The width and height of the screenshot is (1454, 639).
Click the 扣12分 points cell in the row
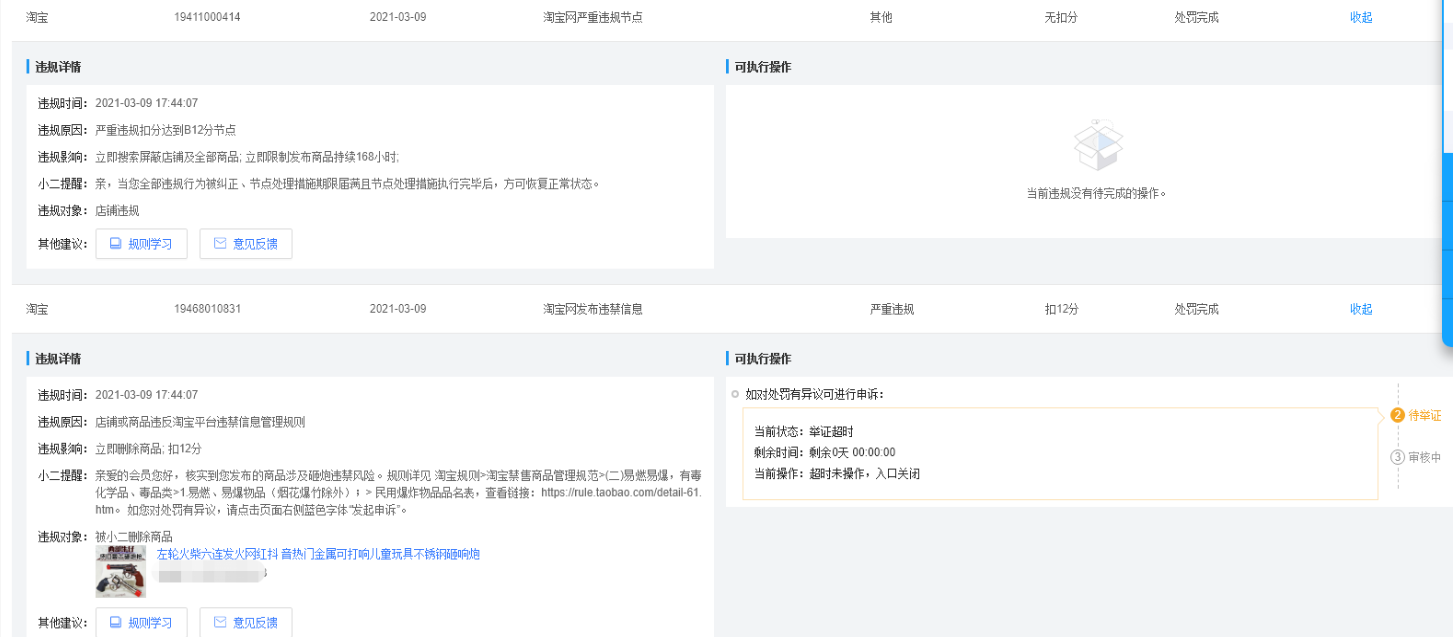[1061, 309]
